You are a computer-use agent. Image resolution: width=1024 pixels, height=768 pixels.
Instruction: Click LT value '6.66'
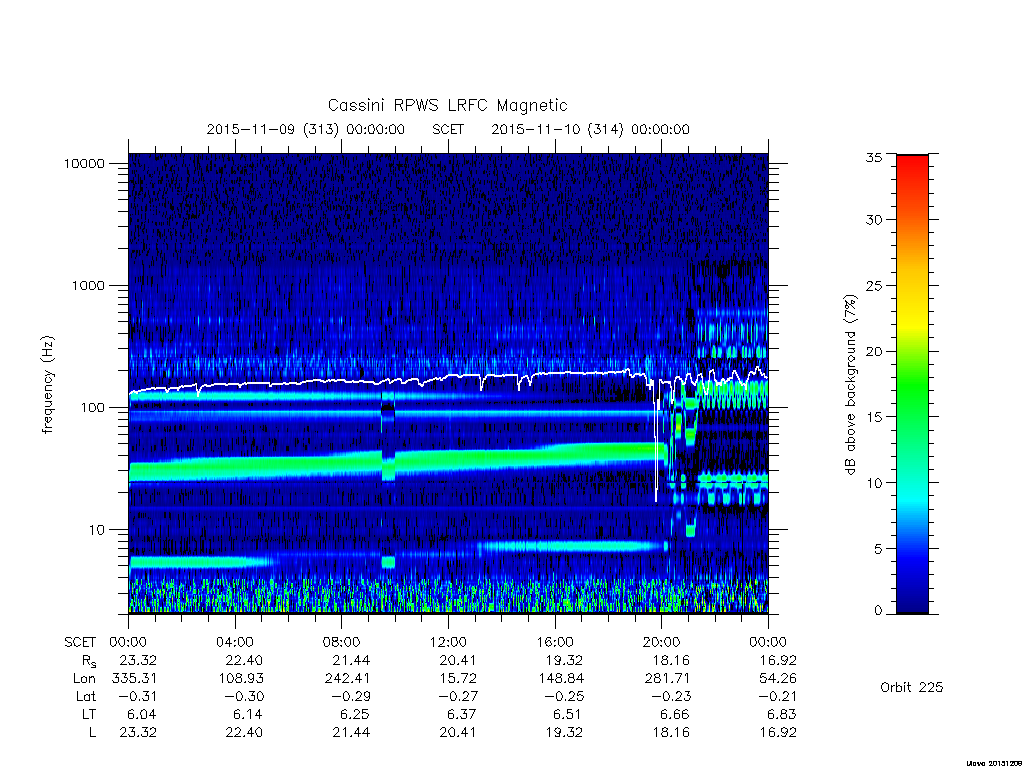(x=675, y=714)
